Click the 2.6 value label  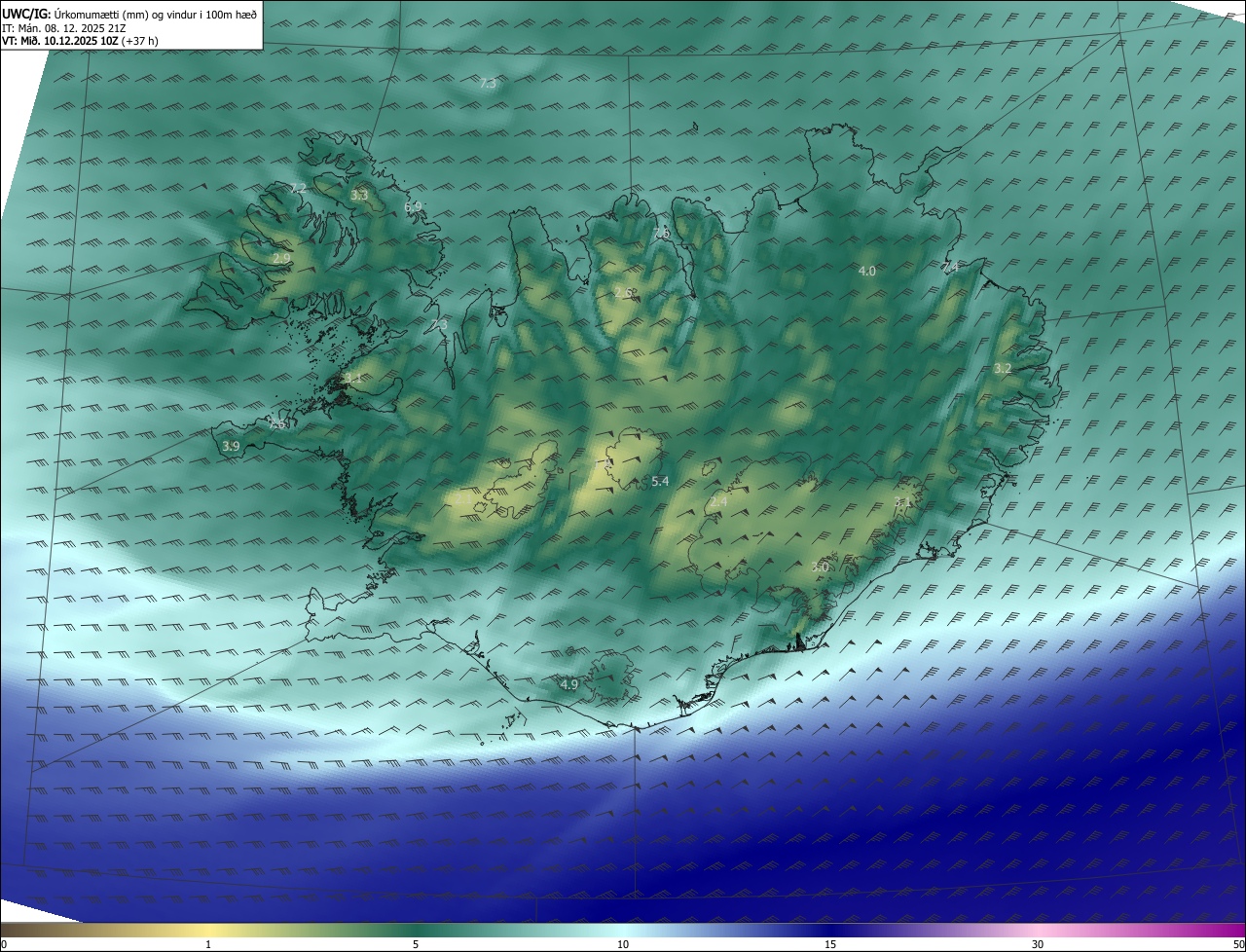pyautogui.click(x=624, y=293)
